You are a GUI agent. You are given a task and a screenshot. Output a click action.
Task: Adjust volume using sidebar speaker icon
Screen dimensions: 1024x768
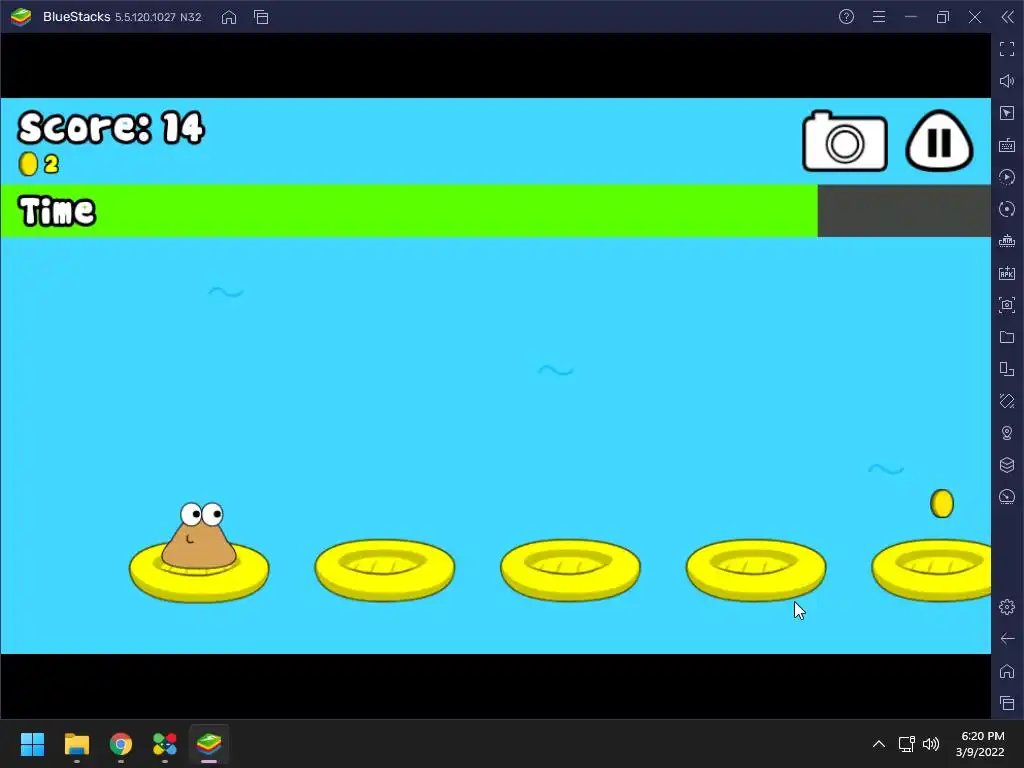pyautogui.click(x=1007, y=81)
